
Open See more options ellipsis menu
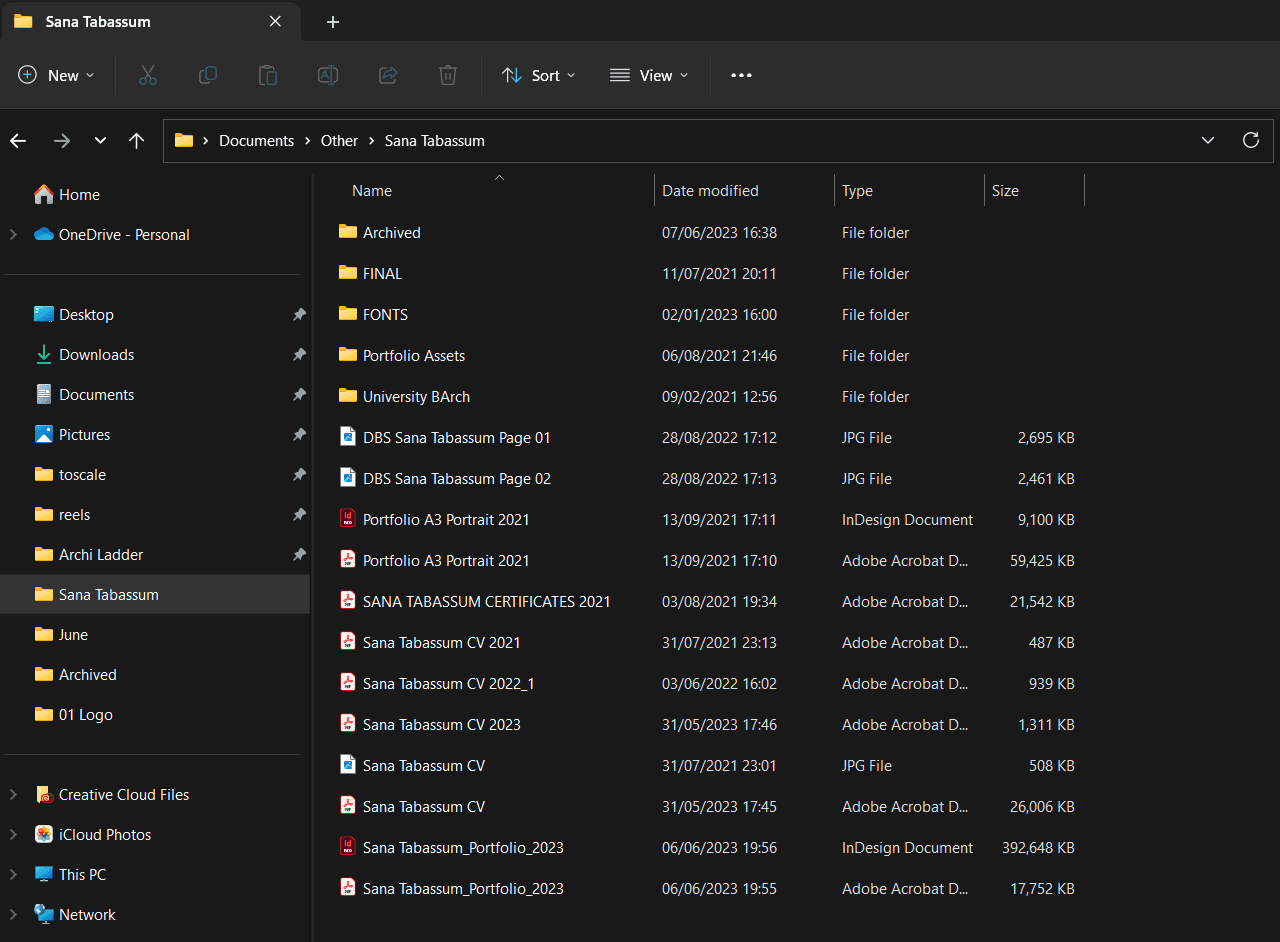point(741,75)
